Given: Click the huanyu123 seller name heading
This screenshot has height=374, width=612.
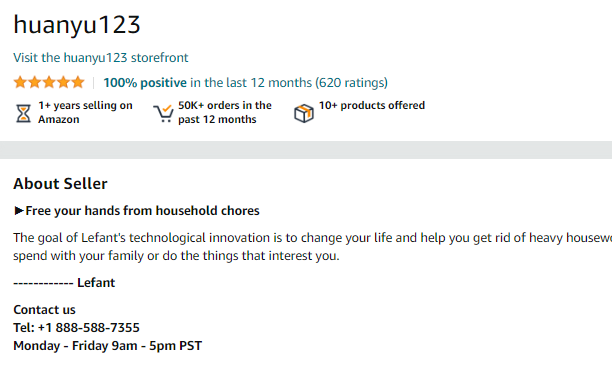Looking at the screenshot, I should (x=77, y=25).
